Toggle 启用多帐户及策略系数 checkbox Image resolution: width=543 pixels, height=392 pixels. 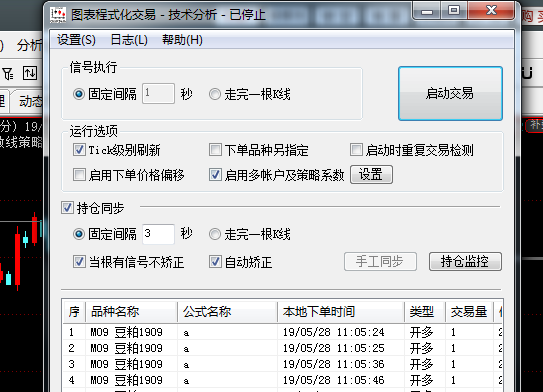click(215, 175)
